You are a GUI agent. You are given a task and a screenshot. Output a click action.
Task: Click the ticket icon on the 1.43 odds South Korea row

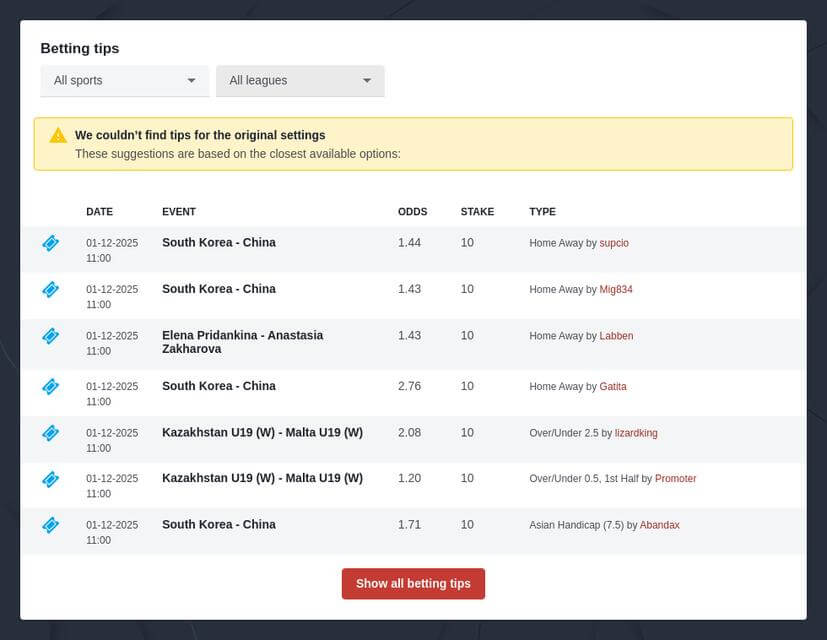click(x=50, y=290)
